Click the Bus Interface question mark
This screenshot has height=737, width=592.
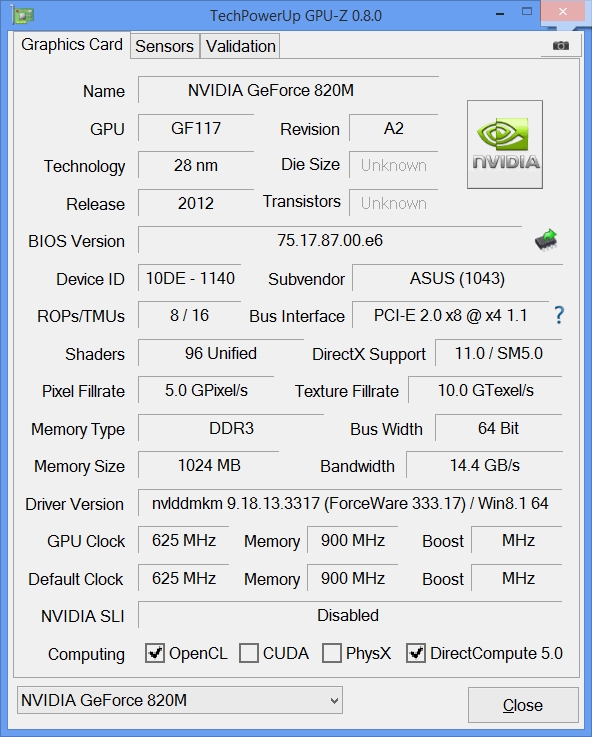click(559, 315)
